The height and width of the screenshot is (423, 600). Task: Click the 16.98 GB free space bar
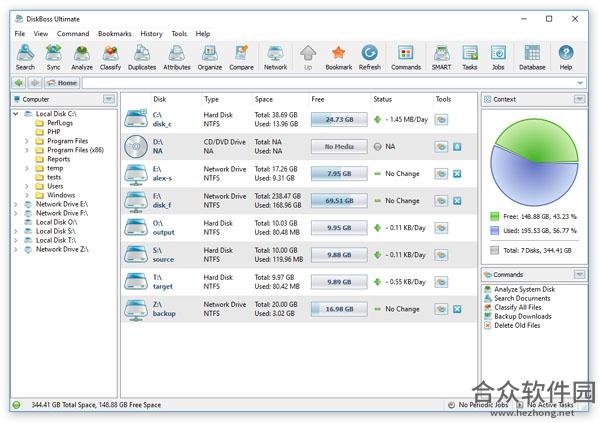(339, 309)
